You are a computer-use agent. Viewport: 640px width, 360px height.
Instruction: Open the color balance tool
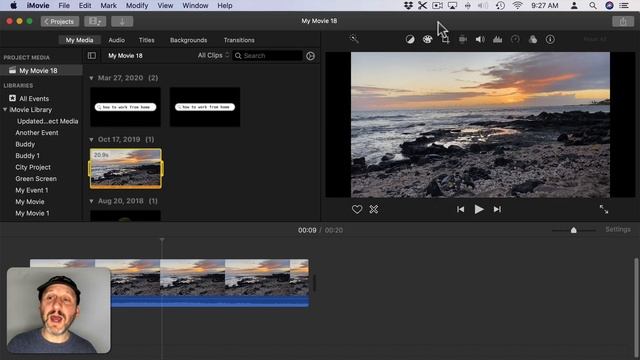click(x=410, y=39)
